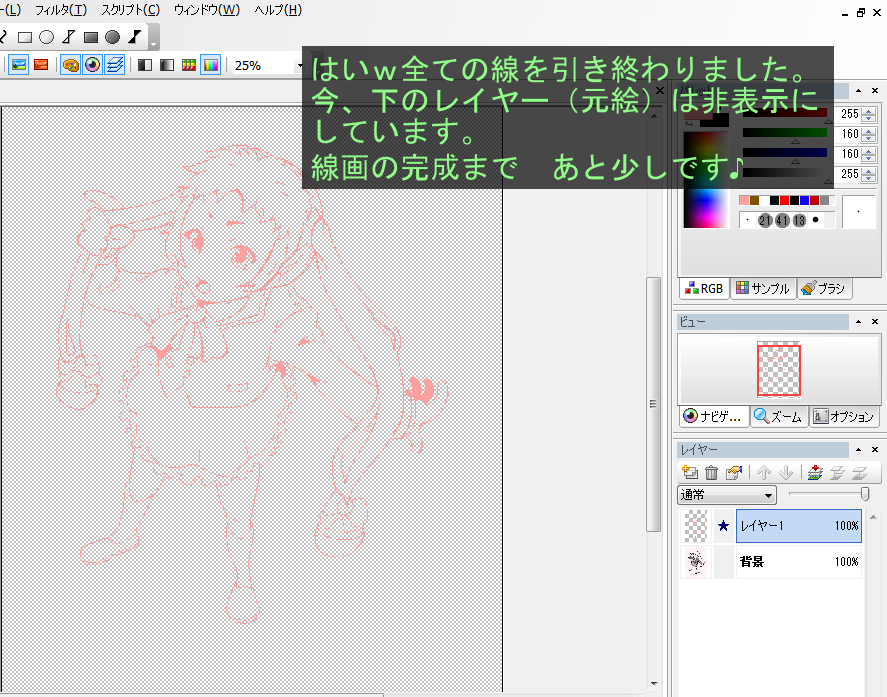The image size is (887, 697).
Task: Toggle the marker box on 背景 layer
Action: [x=723, y=562]
